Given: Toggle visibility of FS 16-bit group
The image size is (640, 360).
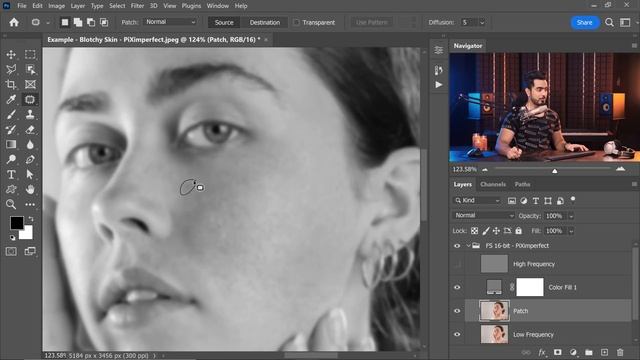Looking at the screenshot, I should coord(457,246).
